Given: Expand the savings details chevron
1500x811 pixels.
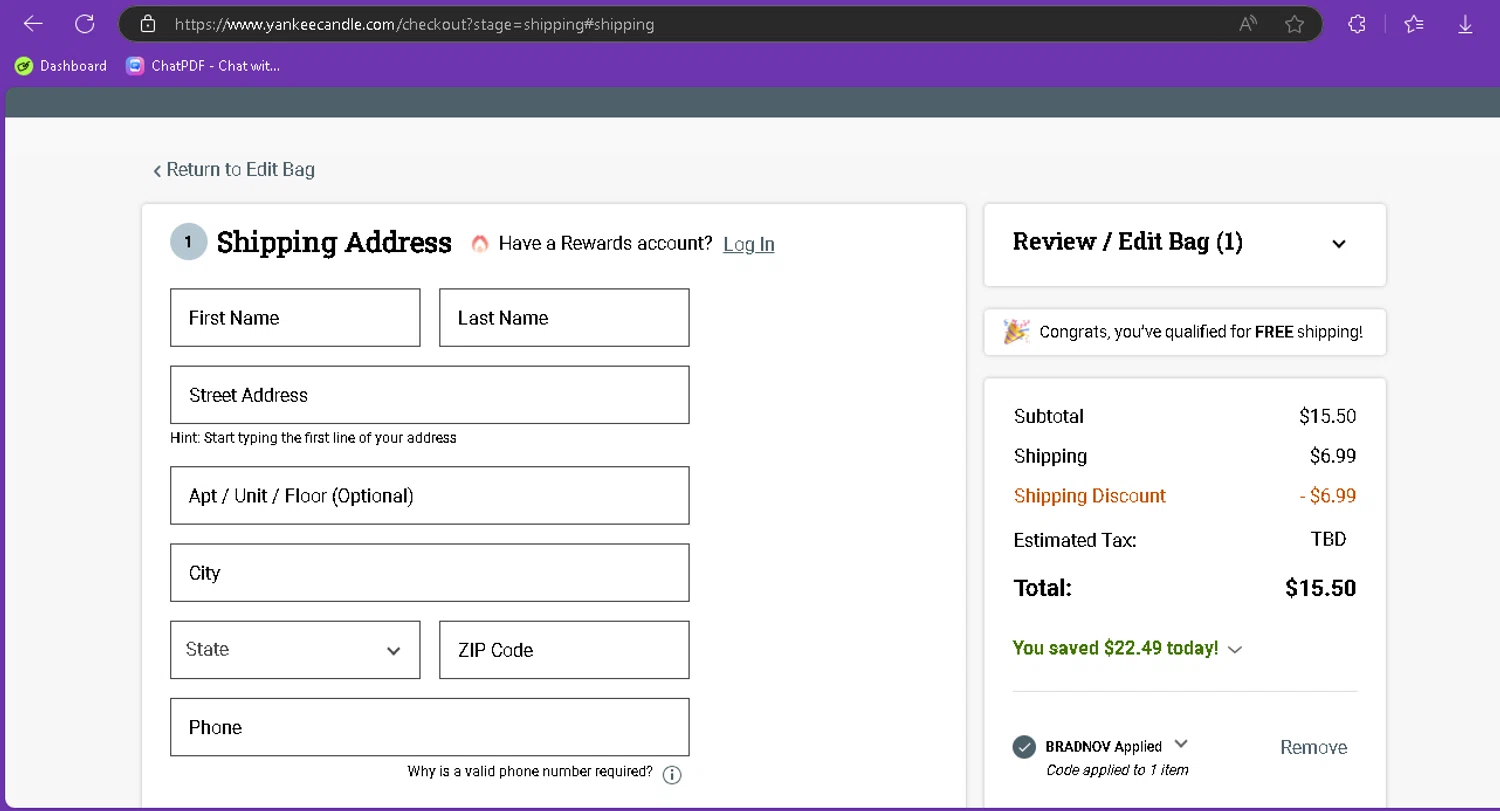Looking at the screenshot, I should 1235,649.
